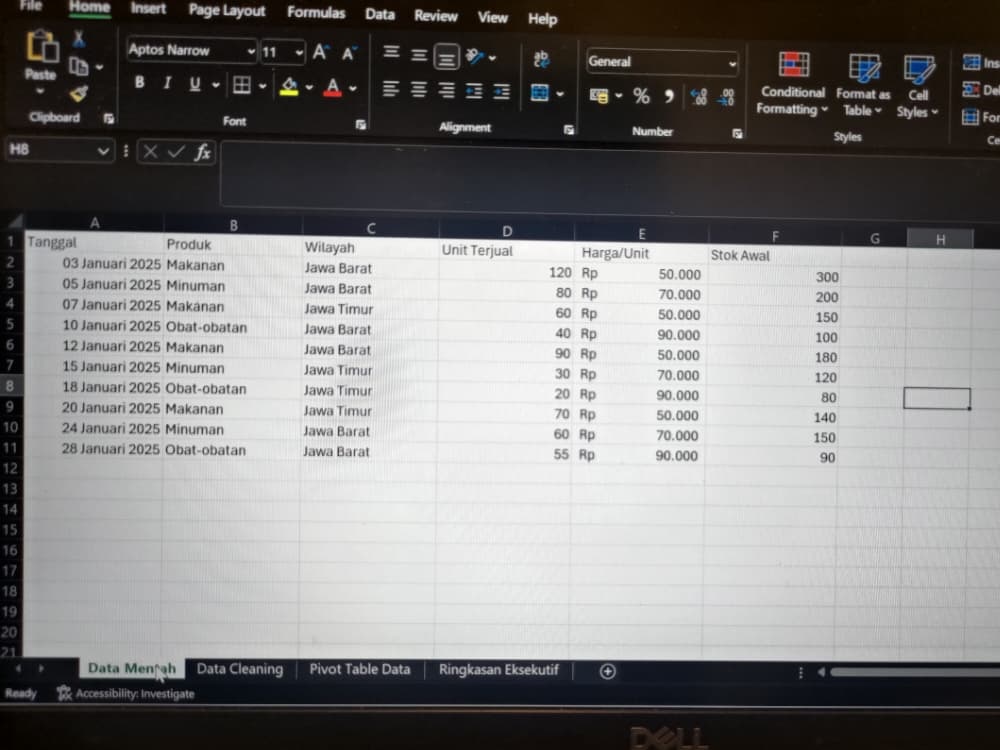The height and width of the screenshot is (750, 1000).
Task: Open Number format dialog launcher
Action: click(x=737, y=133)
